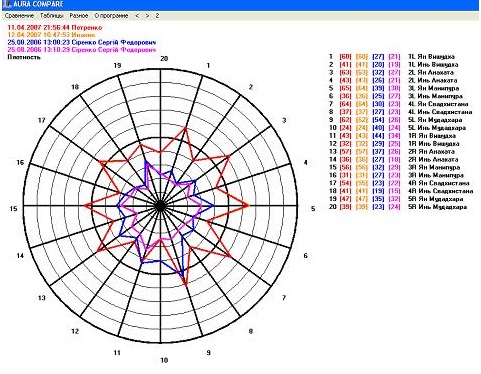This screenshot has width=481, height=374.
Task: Click the '>' next arrow in menu bar
Action: coord(147,16)
